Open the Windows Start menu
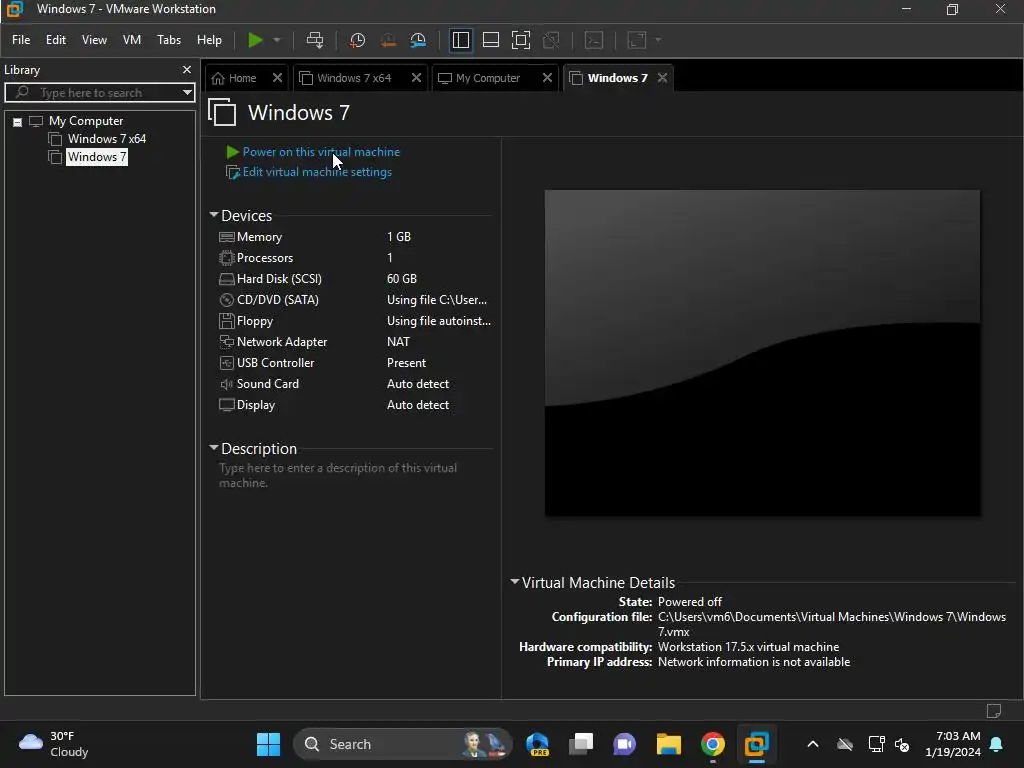 point(268,744)
